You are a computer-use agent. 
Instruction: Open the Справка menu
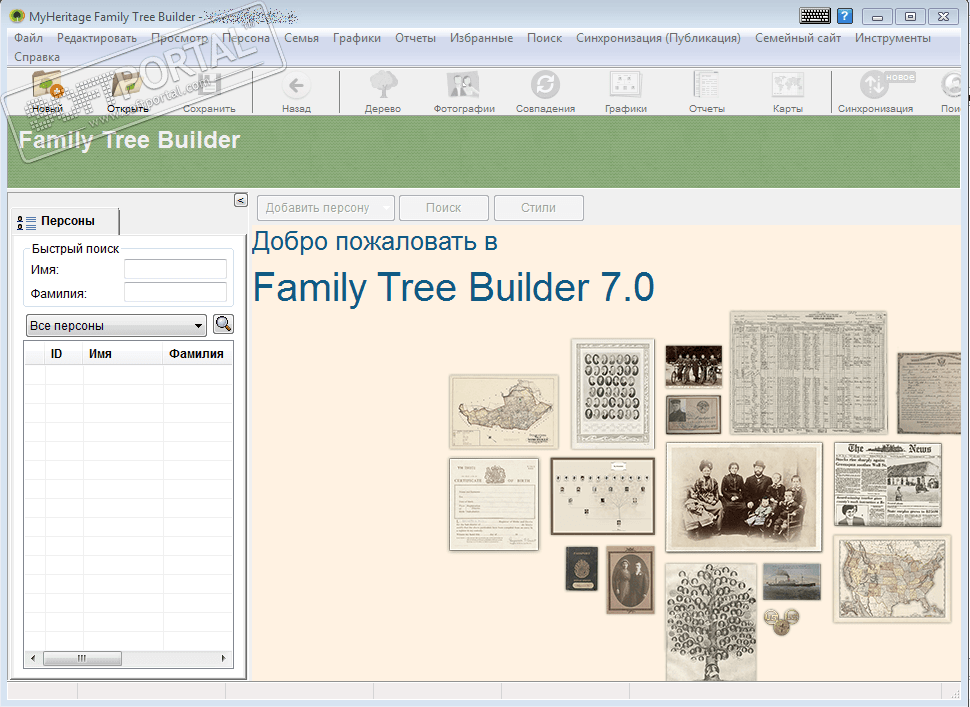[x=37, y=57]
